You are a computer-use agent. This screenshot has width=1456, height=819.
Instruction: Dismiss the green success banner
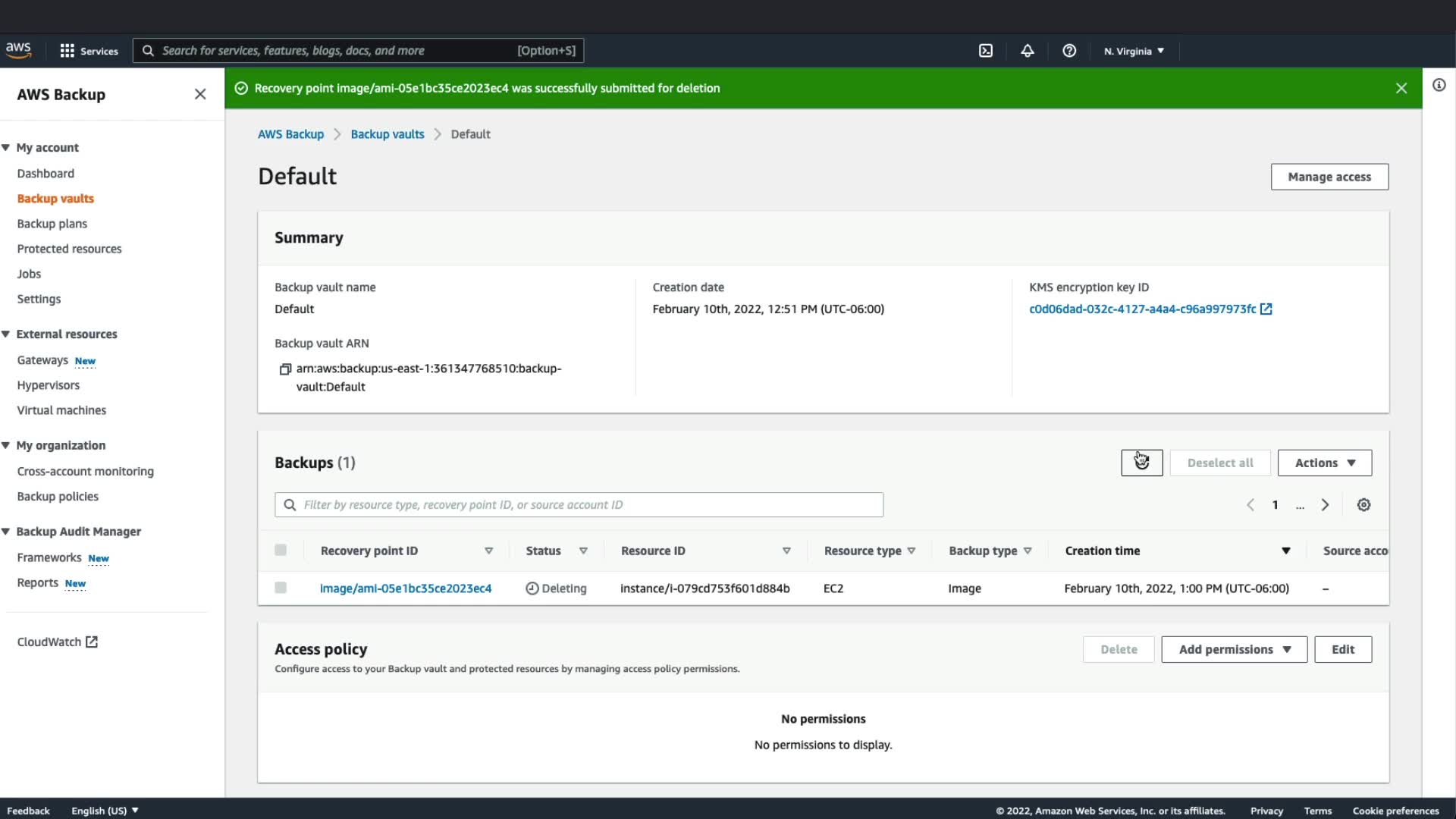coord(1401,88)
